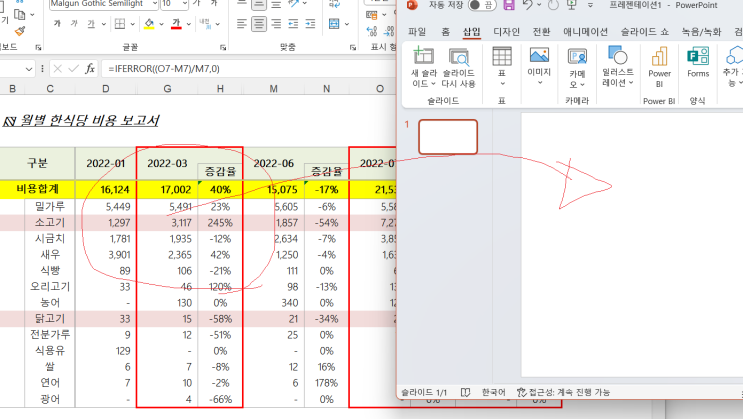
Task: Click 슬라이드 1/1 in PowerPoint status bar
Action: (424, 392)
